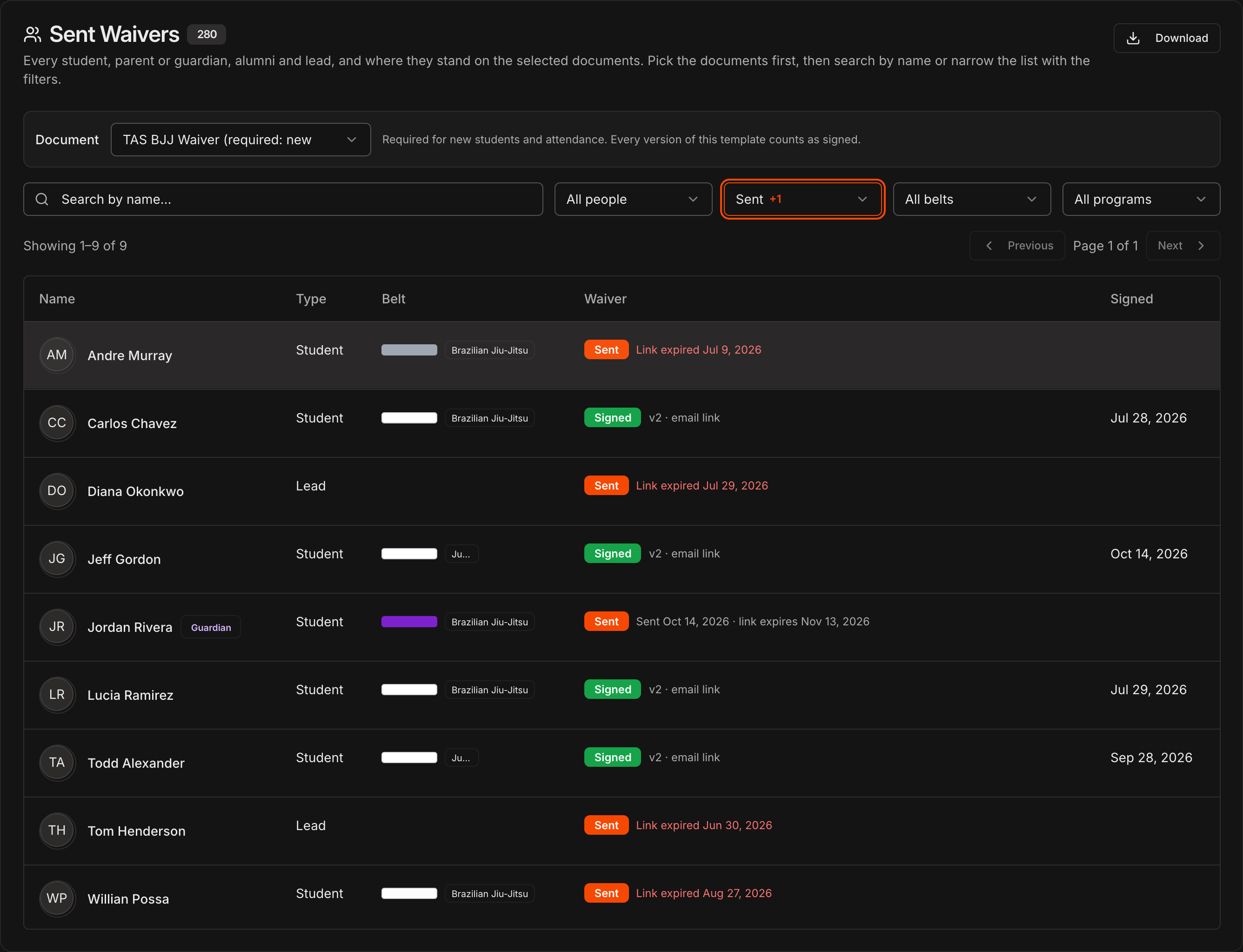
Task: Click Andre Murray's AM avatar
Action: coord(57,355)
